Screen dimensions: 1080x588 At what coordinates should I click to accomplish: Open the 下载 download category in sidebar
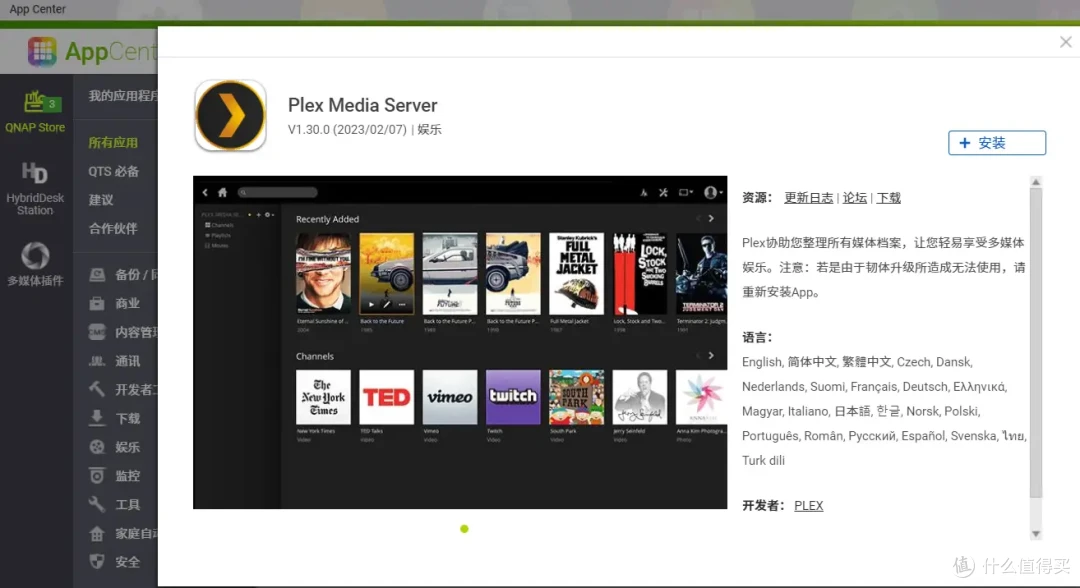click(x=114, y=418)
